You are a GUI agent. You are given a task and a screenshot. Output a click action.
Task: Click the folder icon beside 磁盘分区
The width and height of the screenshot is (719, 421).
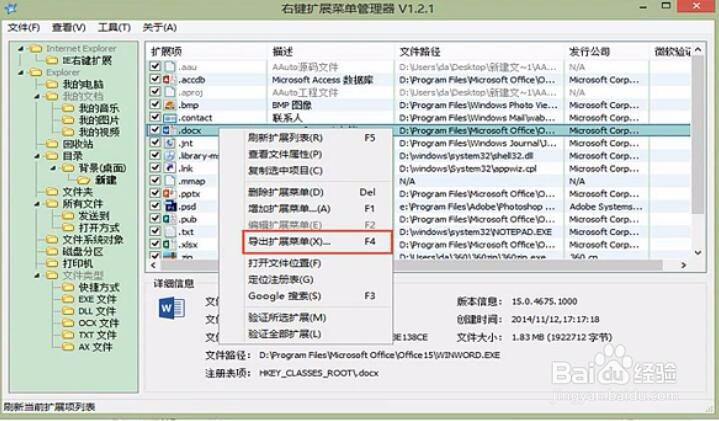tap(52, 251)
